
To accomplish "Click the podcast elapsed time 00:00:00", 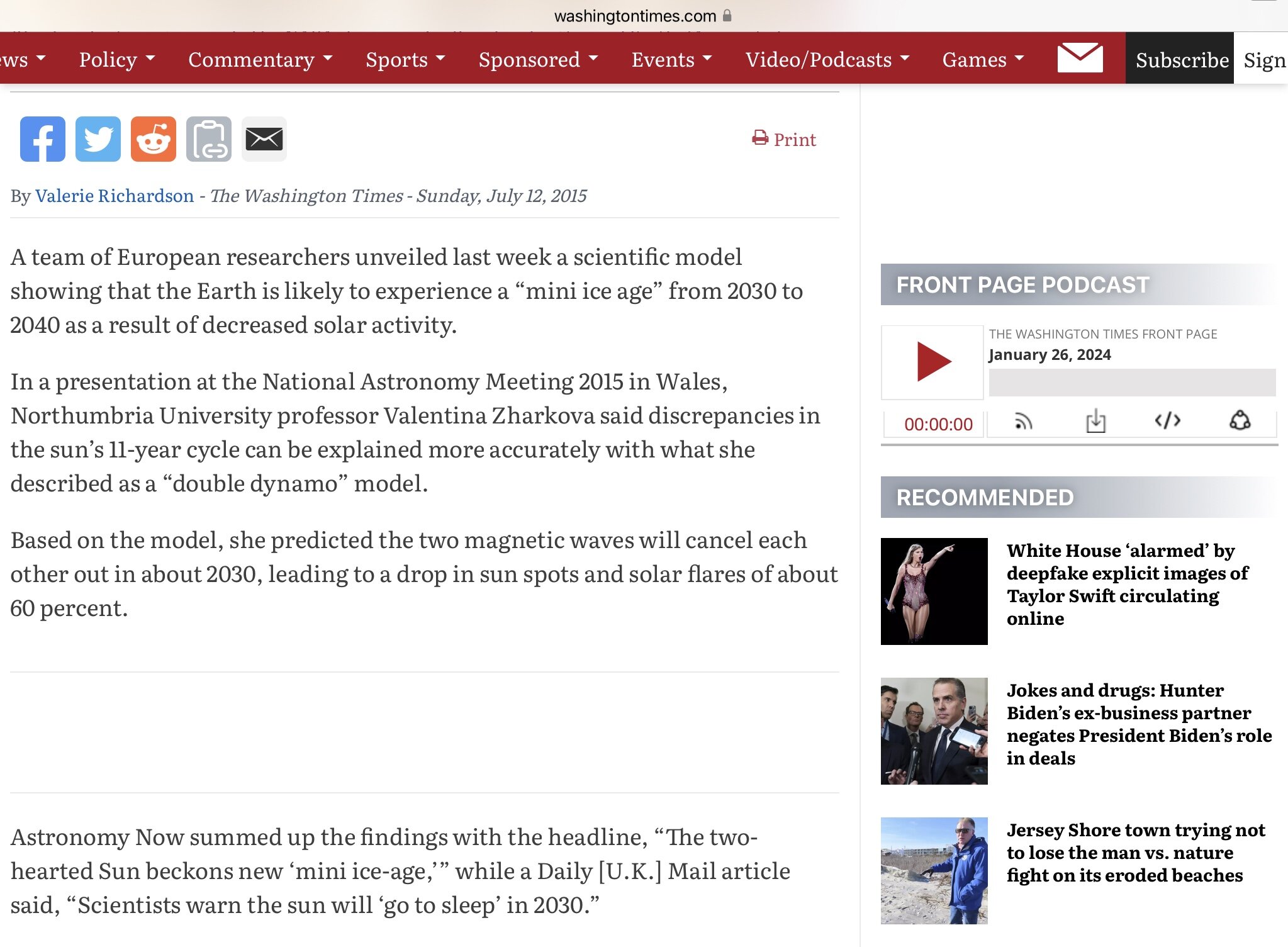I will (x=938, y=424).
